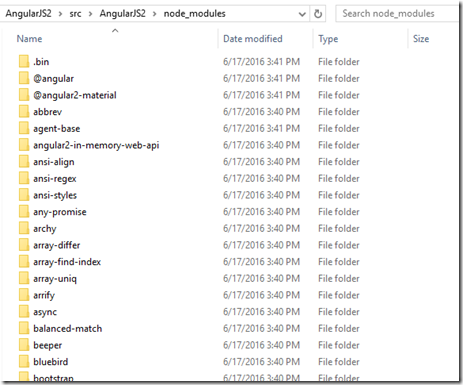The width and height of the screenshot is (463, 385).
Task: Select the angular2-in-memory-web-api folder icon
Action: [24, 145]
